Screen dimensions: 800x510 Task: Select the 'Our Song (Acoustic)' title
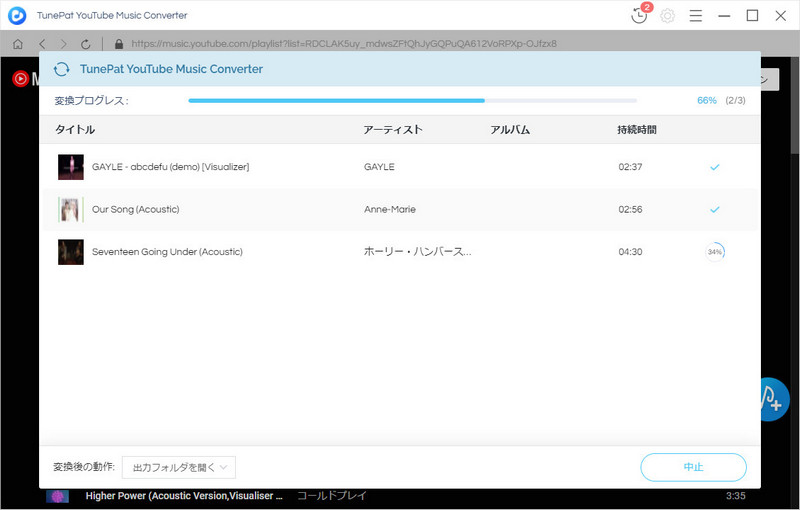point(136,209)
